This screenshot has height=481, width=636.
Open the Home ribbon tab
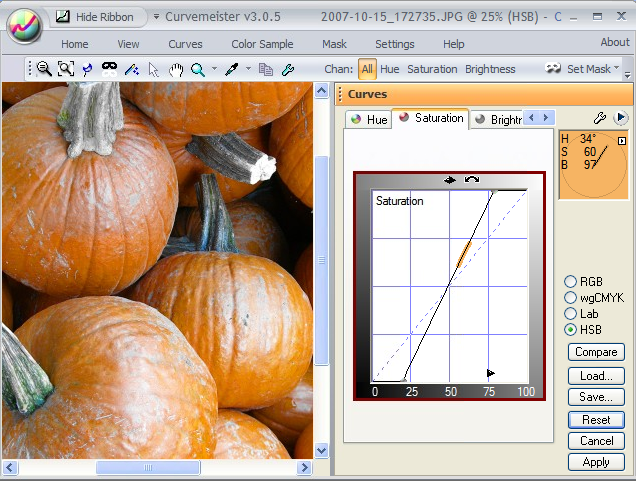[x=75, y=44]
